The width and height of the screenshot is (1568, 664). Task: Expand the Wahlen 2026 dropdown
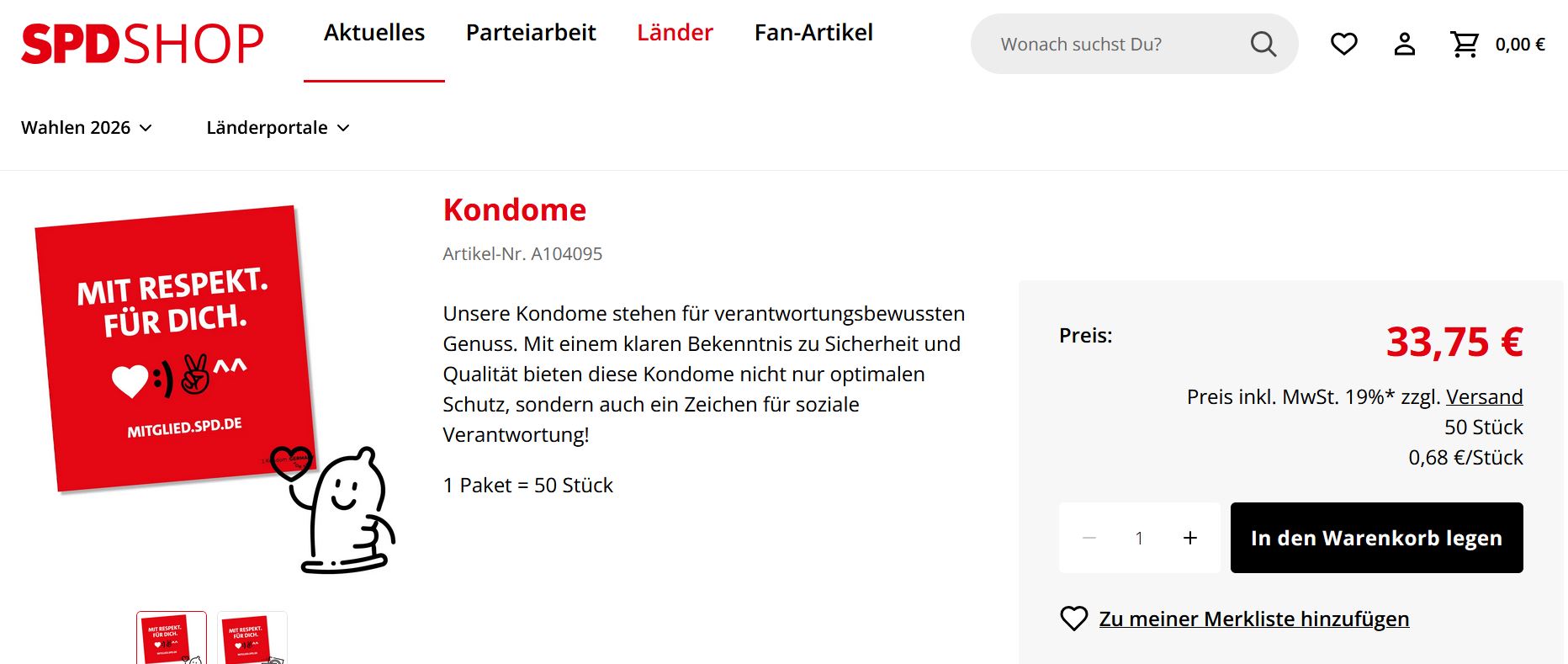pos(87,128)
